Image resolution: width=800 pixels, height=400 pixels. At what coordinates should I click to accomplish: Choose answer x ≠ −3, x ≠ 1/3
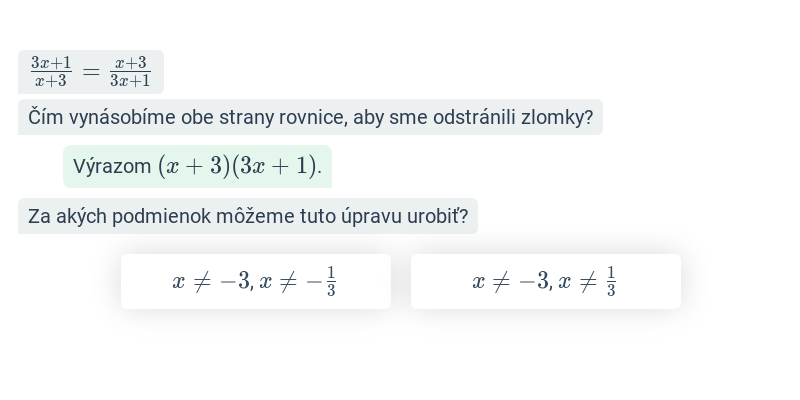pyautogui.click(x=545, y=281)
